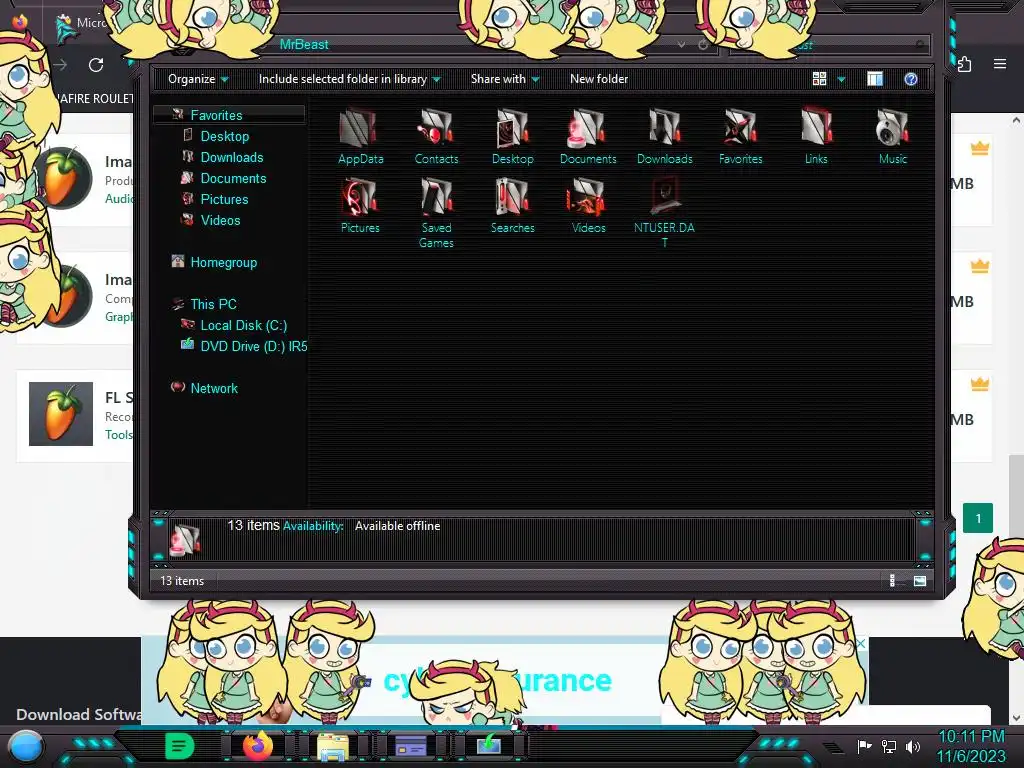Click the taskbar clock showing 10:11 PM
The image size is (1024, 768).
click(x=971, y=737)
